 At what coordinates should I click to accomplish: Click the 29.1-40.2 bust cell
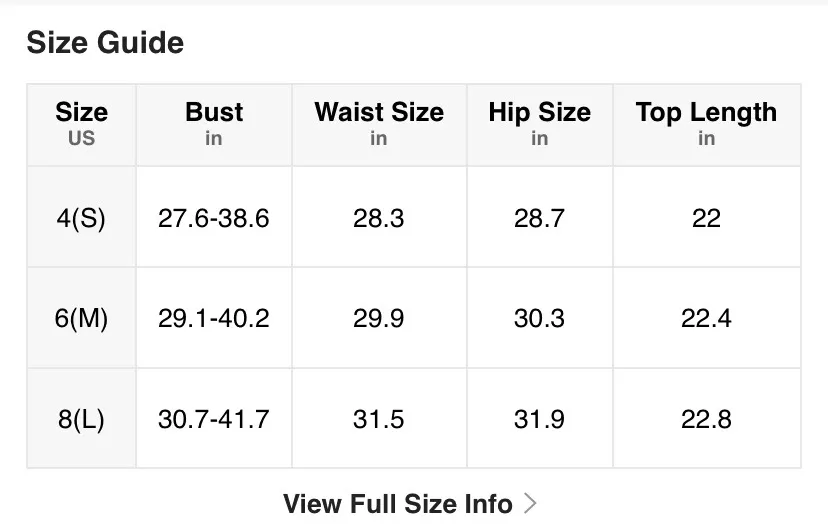coord(214,318)
